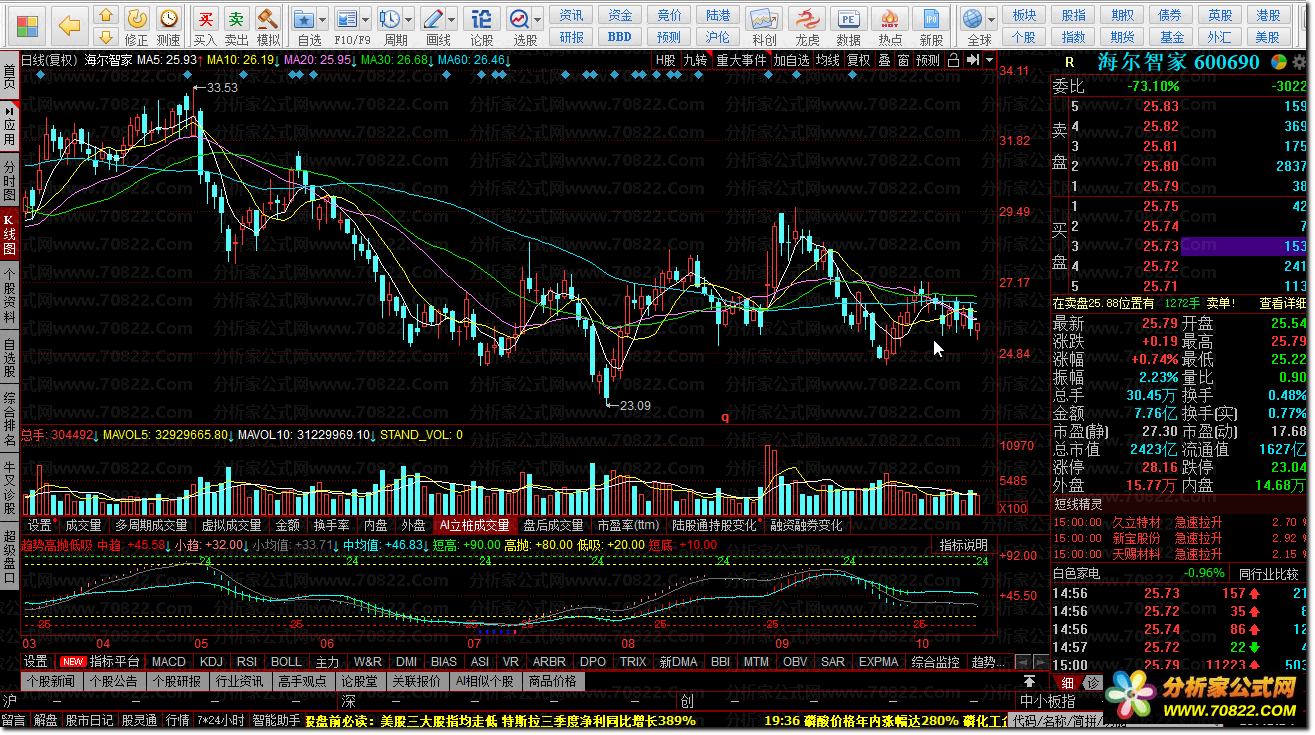Toggle 重大事件 major events markers
Screen dimensions: 1315x735
[x=741, y=60]
